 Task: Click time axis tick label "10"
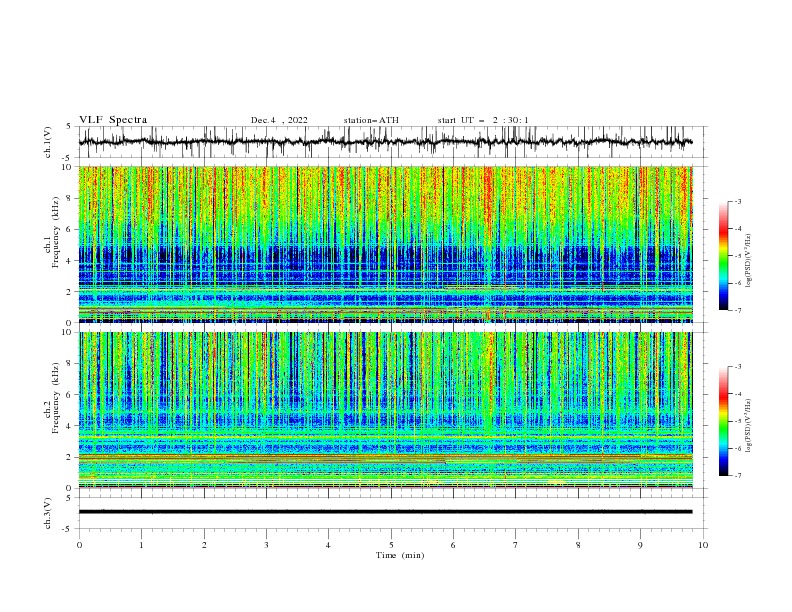point(703,545)
